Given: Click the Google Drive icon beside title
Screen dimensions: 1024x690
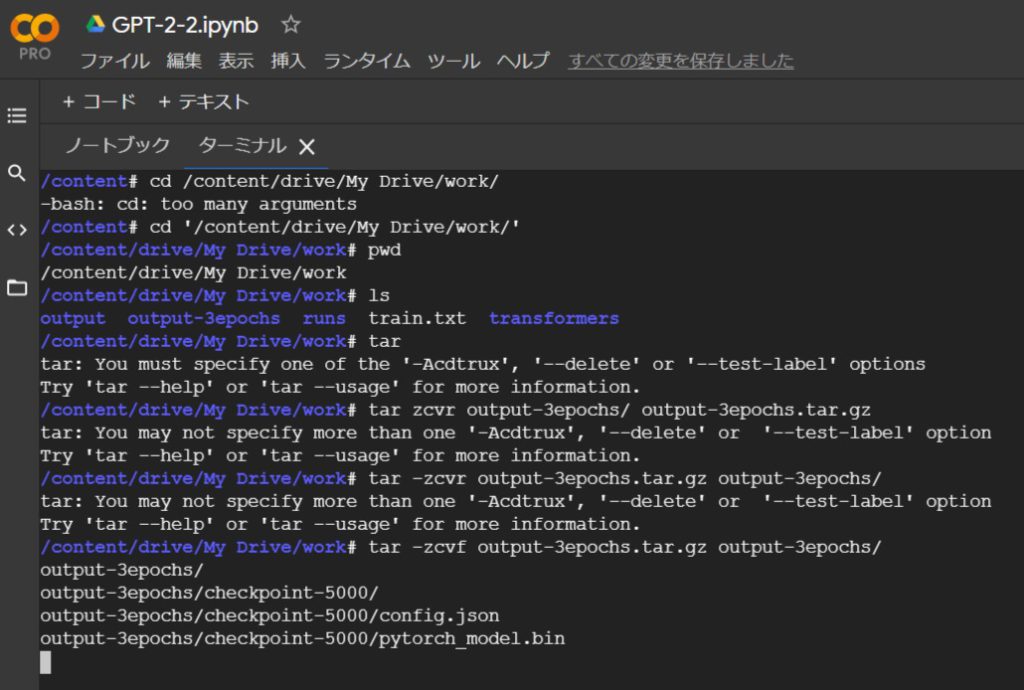Looking at the screenshot, I should coord(96,24).
